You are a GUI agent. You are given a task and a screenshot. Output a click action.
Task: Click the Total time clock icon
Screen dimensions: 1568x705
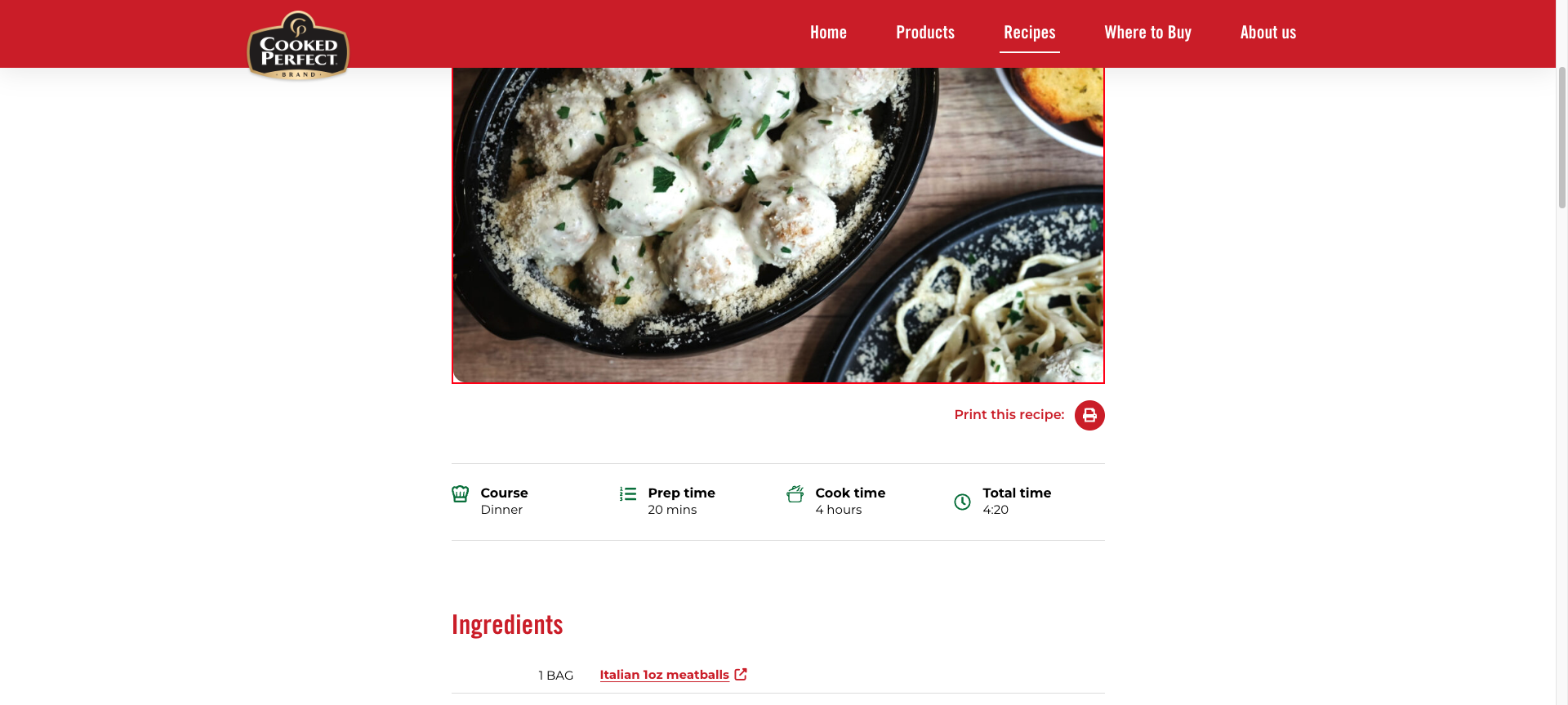pos(963,502)
